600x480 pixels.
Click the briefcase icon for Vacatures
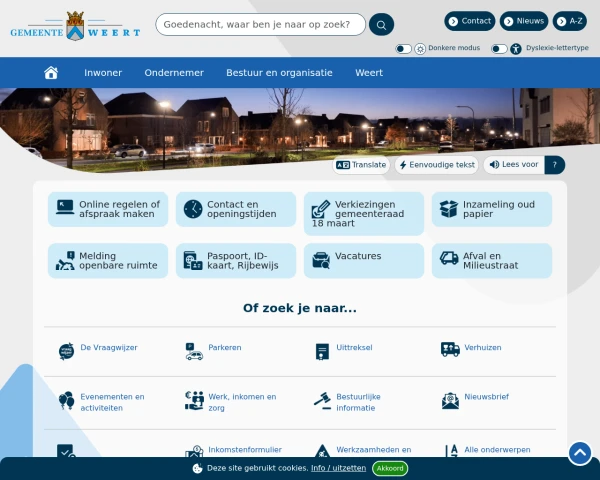[321, 260]
